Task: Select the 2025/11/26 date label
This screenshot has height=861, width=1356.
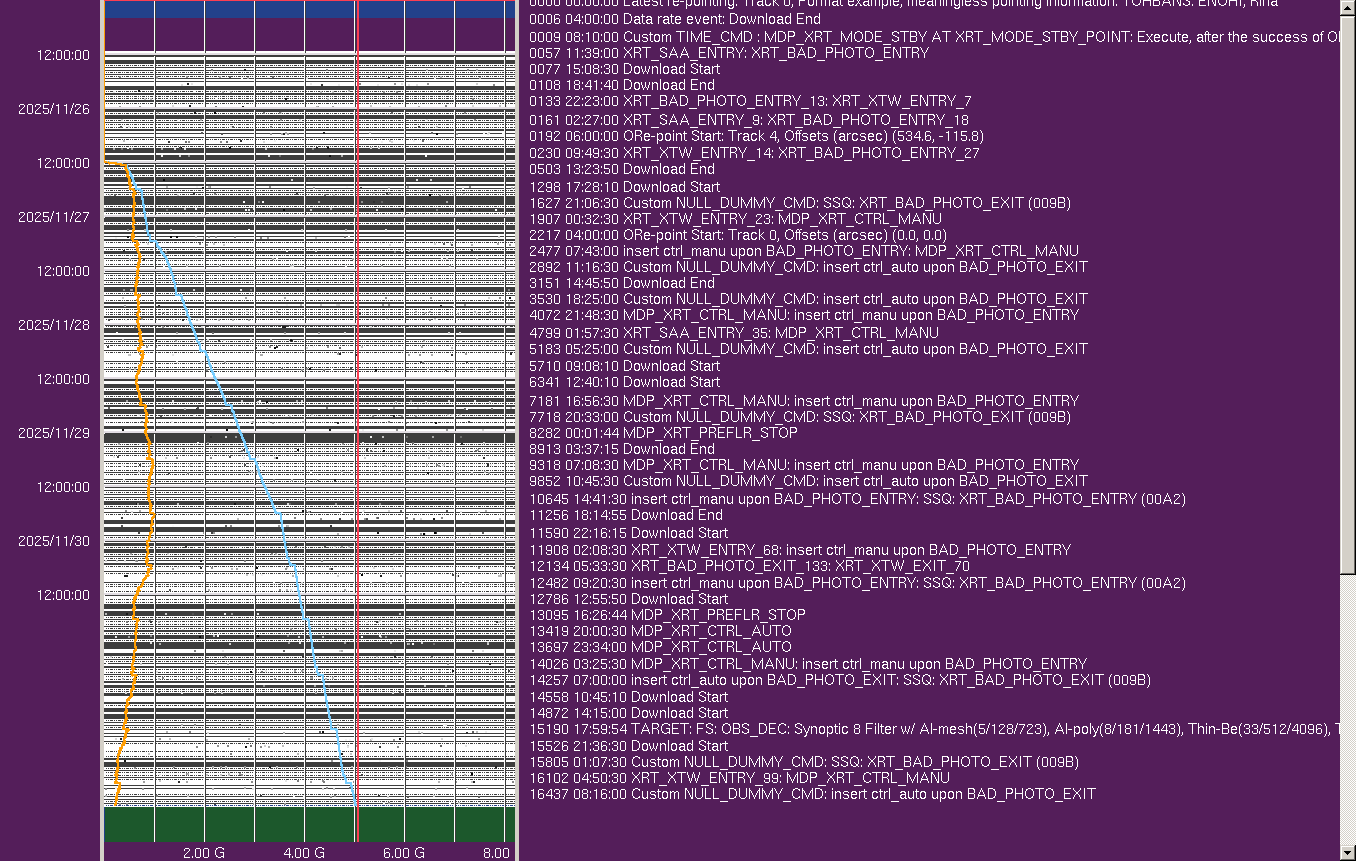Action: coord(54,109)
